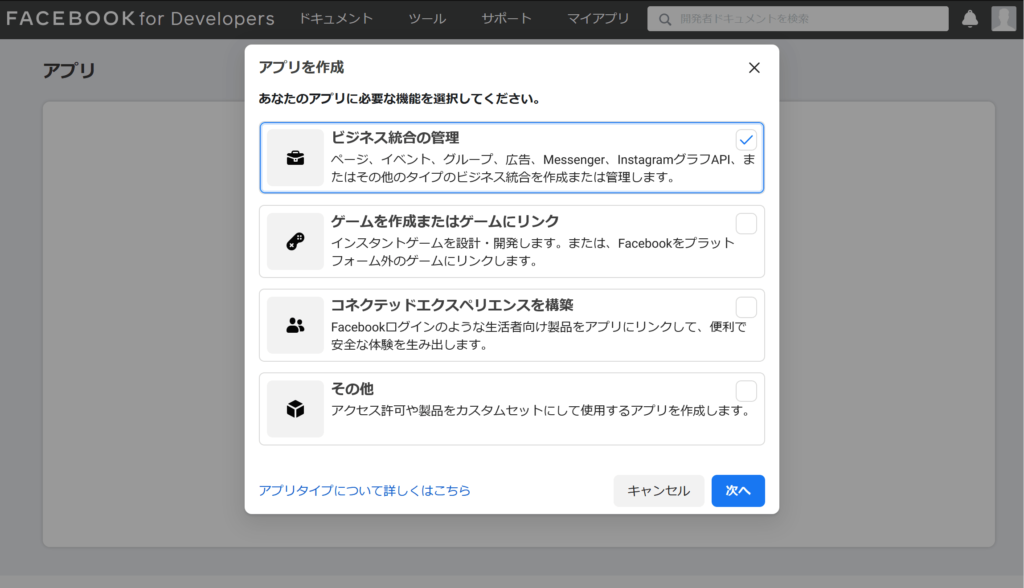This screenshot has width=1024, height=588.
Task: Click the Facebookログイン description text
Action: 538,335
